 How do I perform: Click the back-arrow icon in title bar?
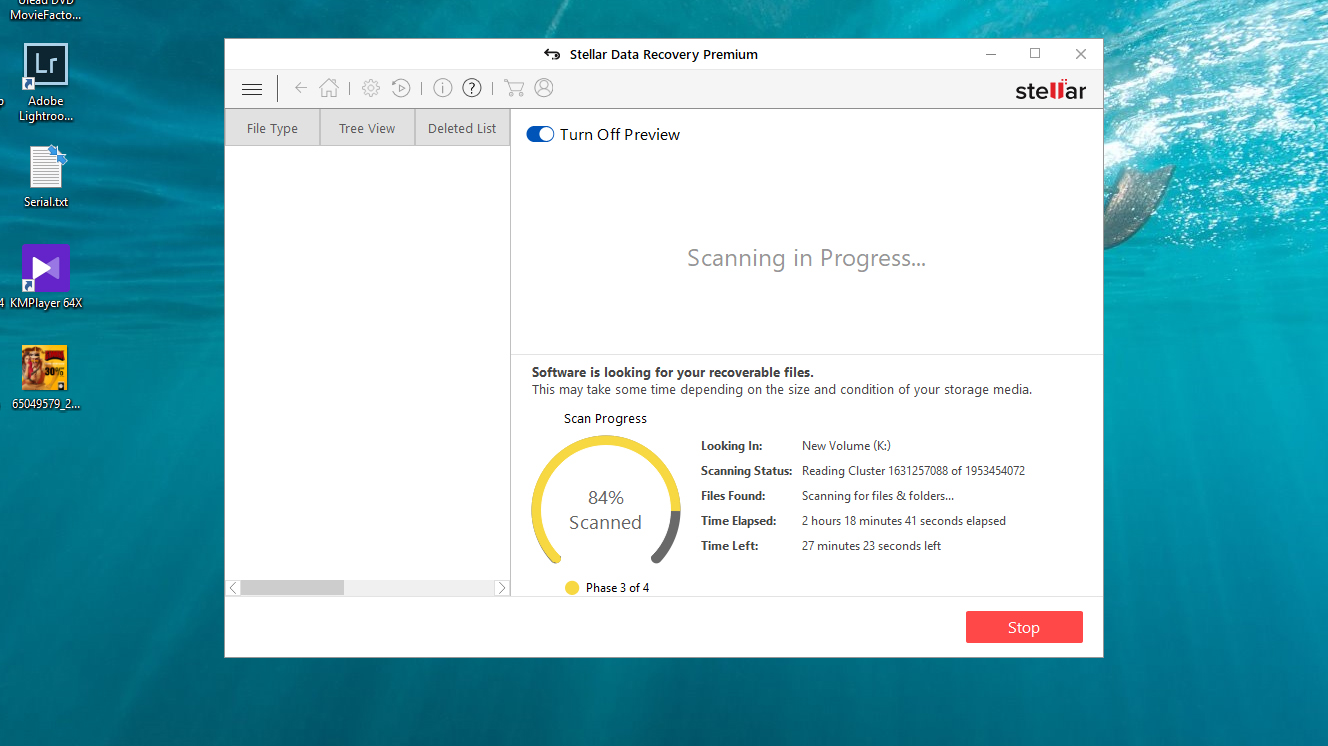552,54
